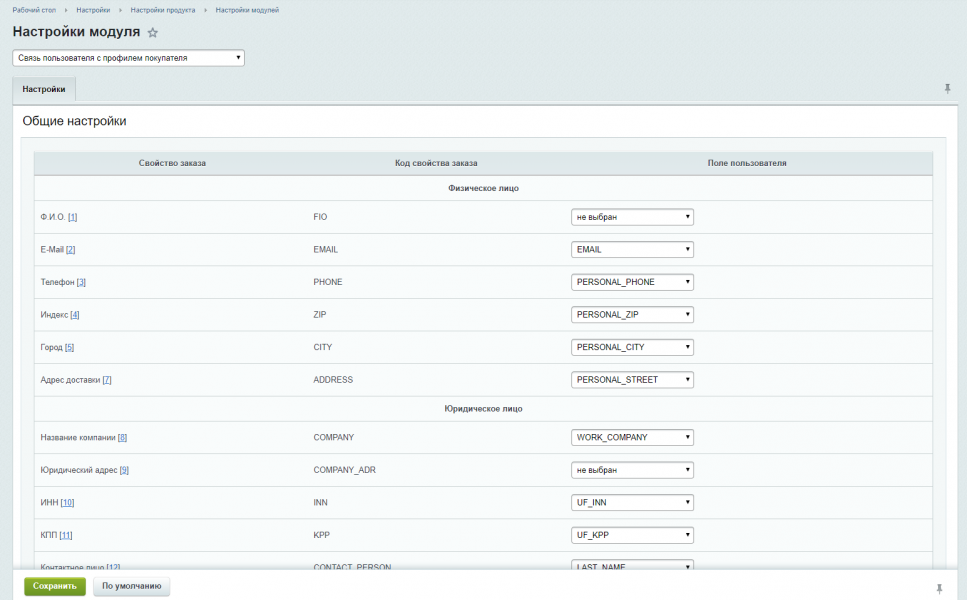Open UF_INN dropdown

(x=632, y=503)
